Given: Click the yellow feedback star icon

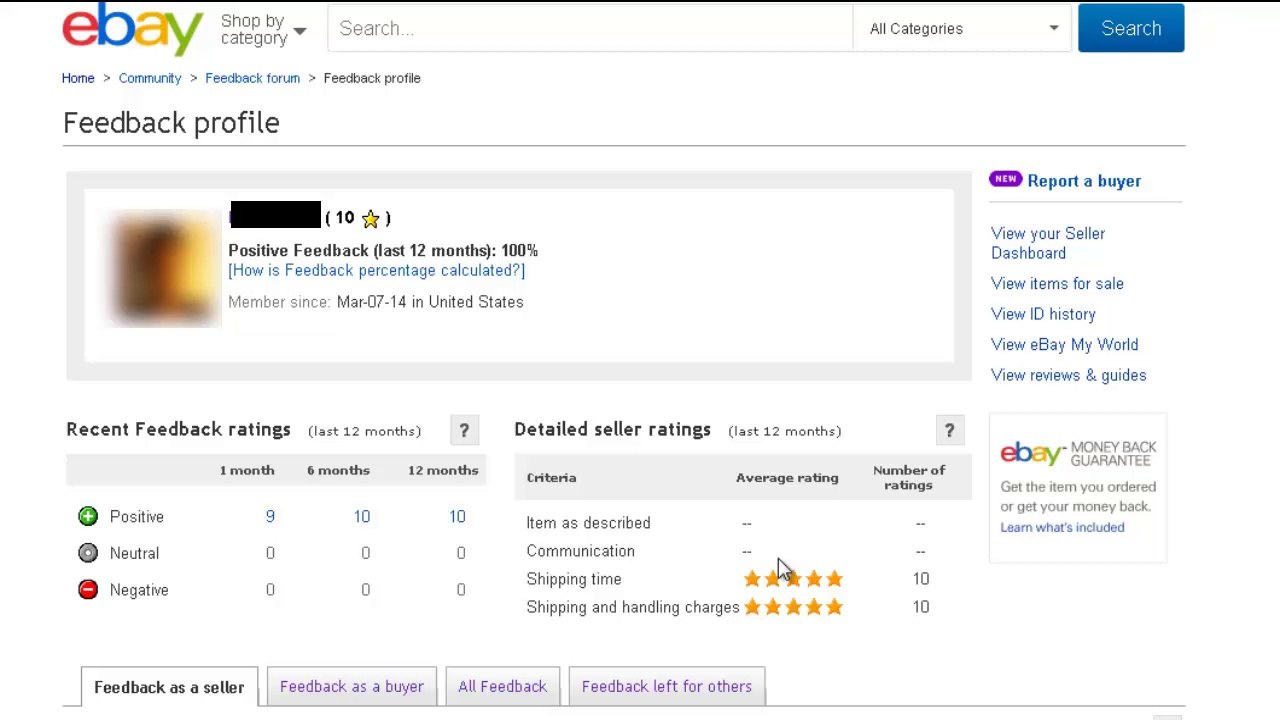Looking at the screenshot, I should click(x=371, y=218).
